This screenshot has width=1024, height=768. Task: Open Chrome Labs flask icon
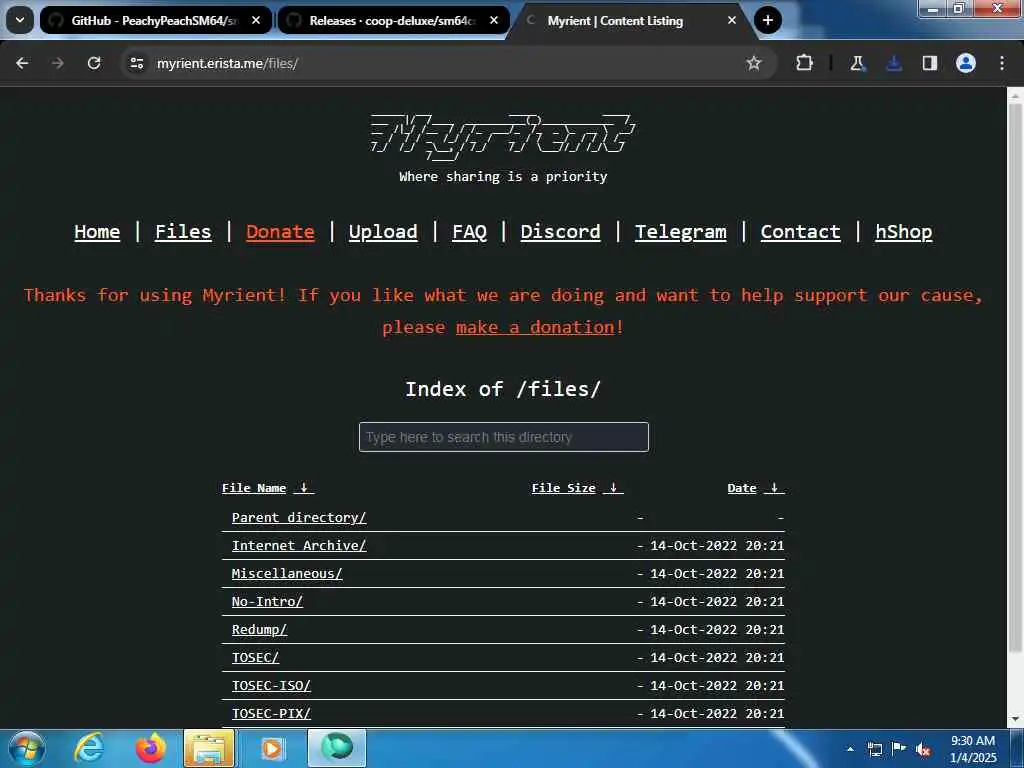click(857, 63)
